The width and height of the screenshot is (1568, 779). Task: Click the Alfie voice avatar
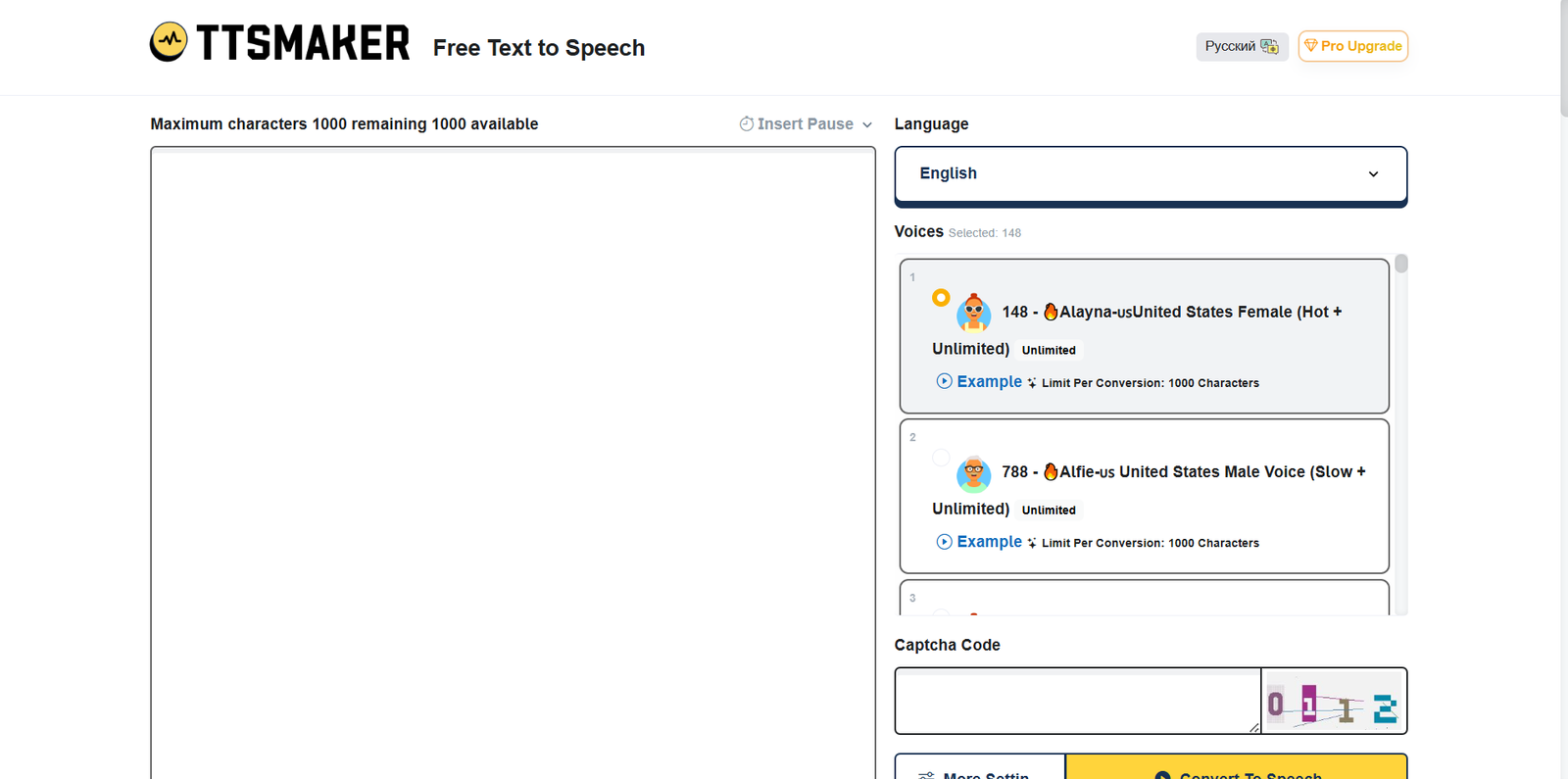coord(973,473)
